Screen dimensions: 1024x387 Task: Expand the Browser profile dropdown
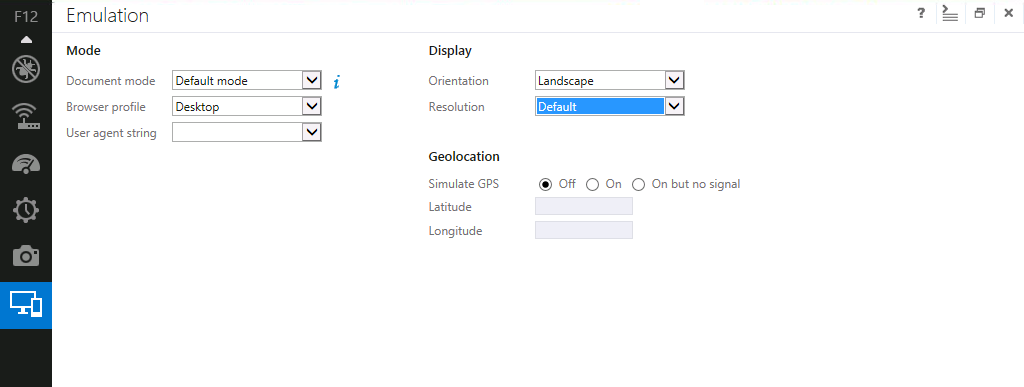pyautogui.click(x=247, y=106)
